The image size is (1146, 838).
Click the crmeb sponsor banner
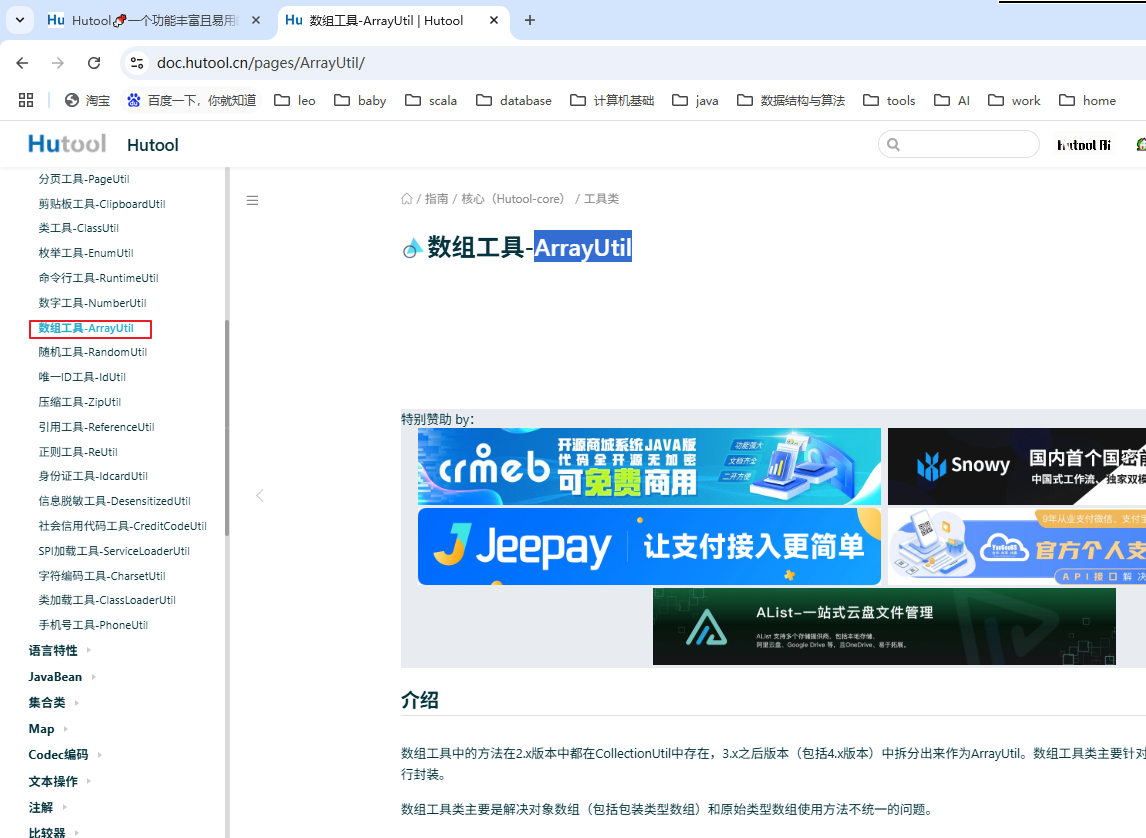coord(649,466)
